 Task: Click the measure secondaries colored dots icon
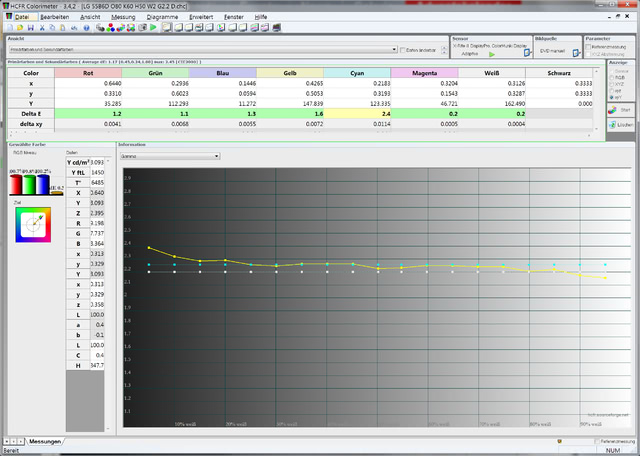121,28
